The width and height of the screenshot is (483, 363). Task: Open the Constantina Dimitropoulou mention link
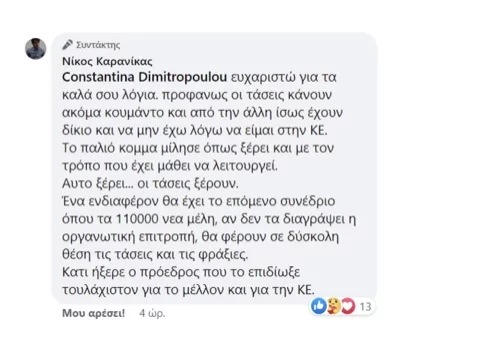pyautogui.click(x=144, y=77)
